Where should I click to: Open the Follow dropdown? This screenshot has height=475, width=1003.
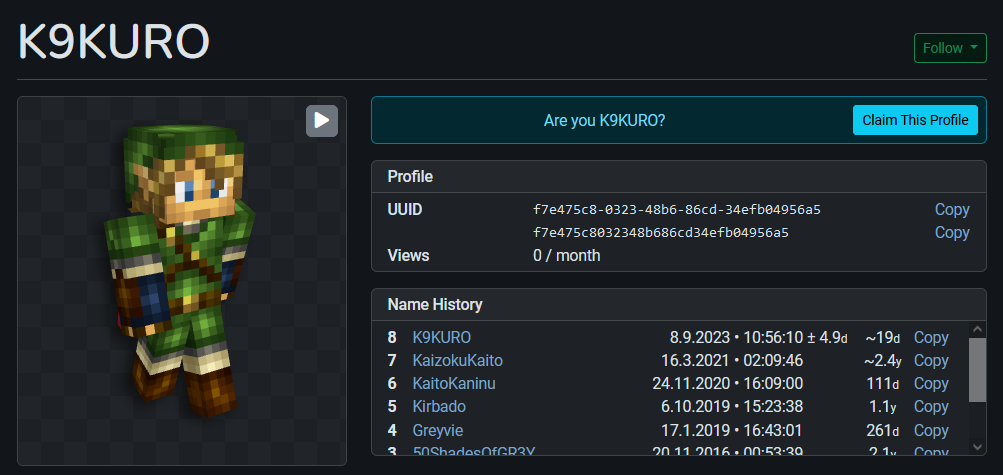pyautogui.click(x=950, y=48)
